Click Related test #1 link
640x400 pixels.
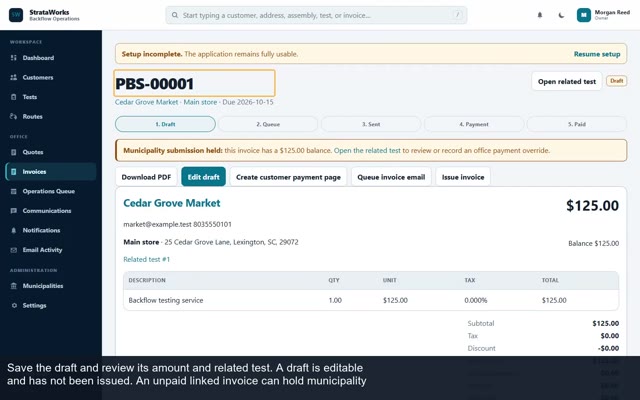[147, 259]
